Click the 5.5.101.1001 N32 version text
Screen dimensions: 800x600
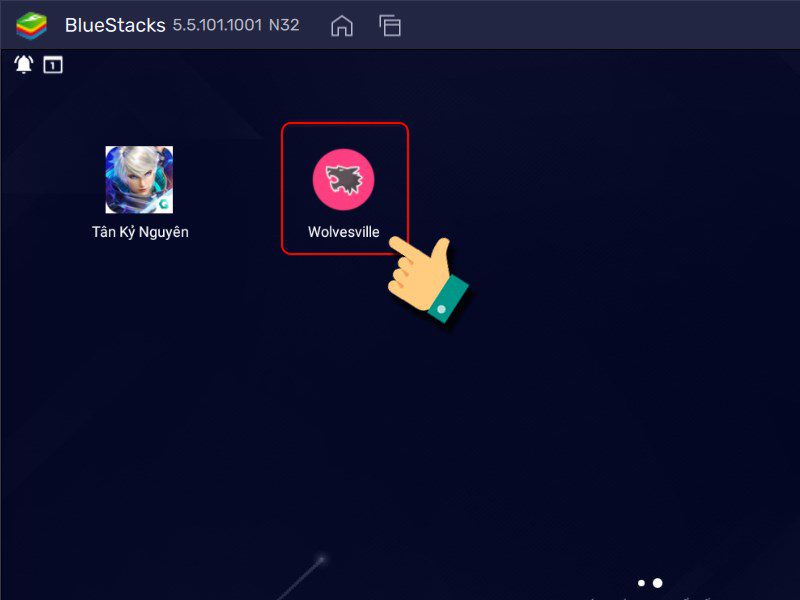click(236, 25)
